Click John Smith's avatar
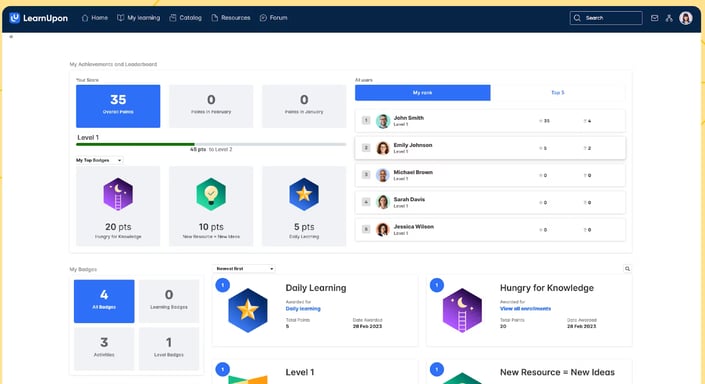Screen dimensions: 705x384 coord(383,121)
